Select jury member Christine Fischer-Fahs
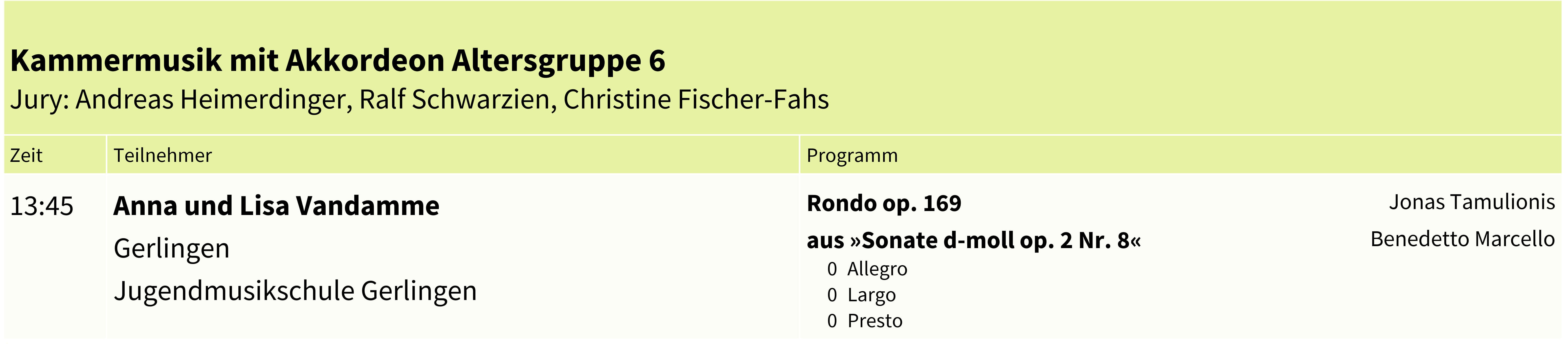Image resolution: width=1568 pixels, height=344 pixels. tap(696, 100)
